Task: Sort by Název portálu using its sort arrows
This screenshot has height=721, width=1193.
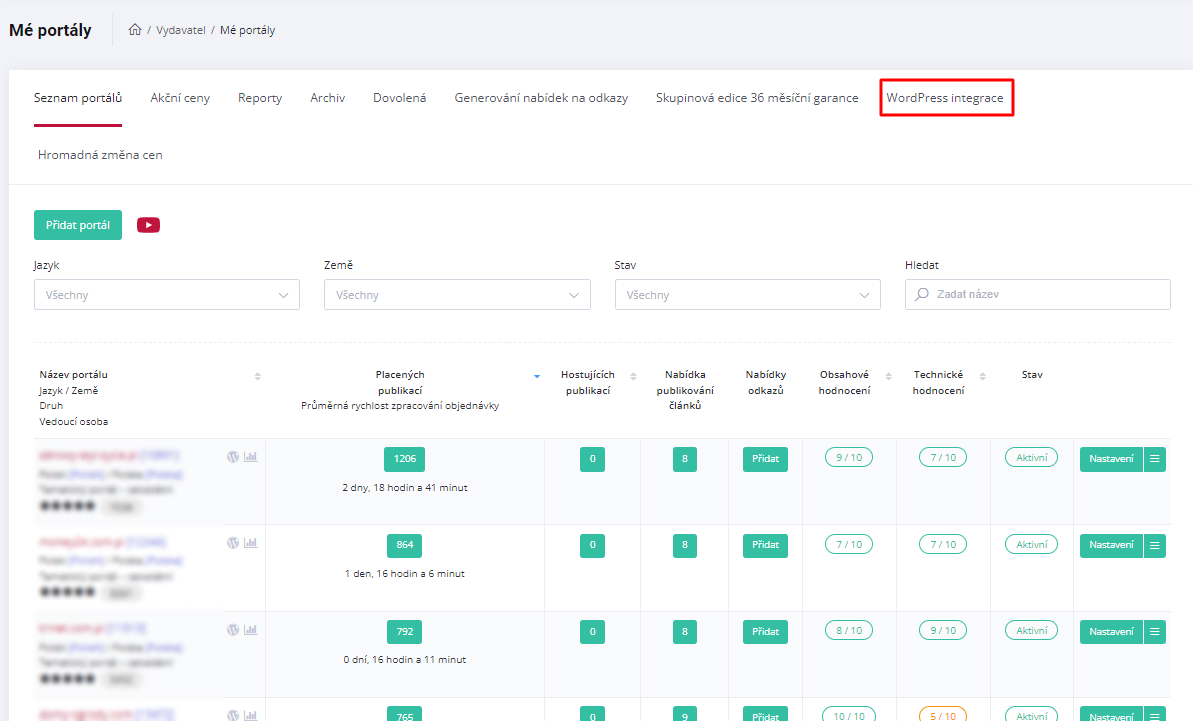Action: point(257,376)
